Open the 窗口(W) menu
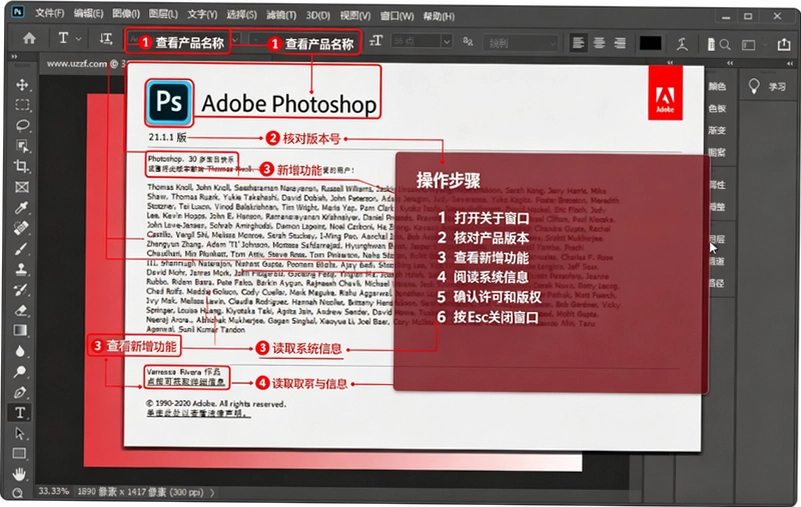Screen dimensions: 801x507 397,16
